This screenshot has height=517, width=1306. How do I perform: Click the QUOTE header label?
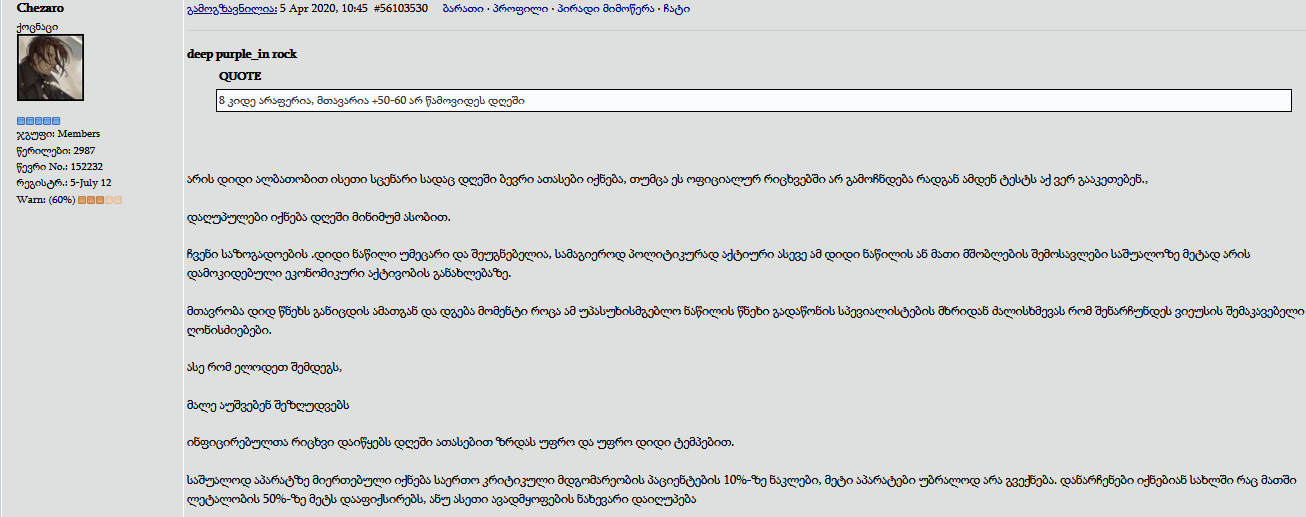(x=240, y=76)
